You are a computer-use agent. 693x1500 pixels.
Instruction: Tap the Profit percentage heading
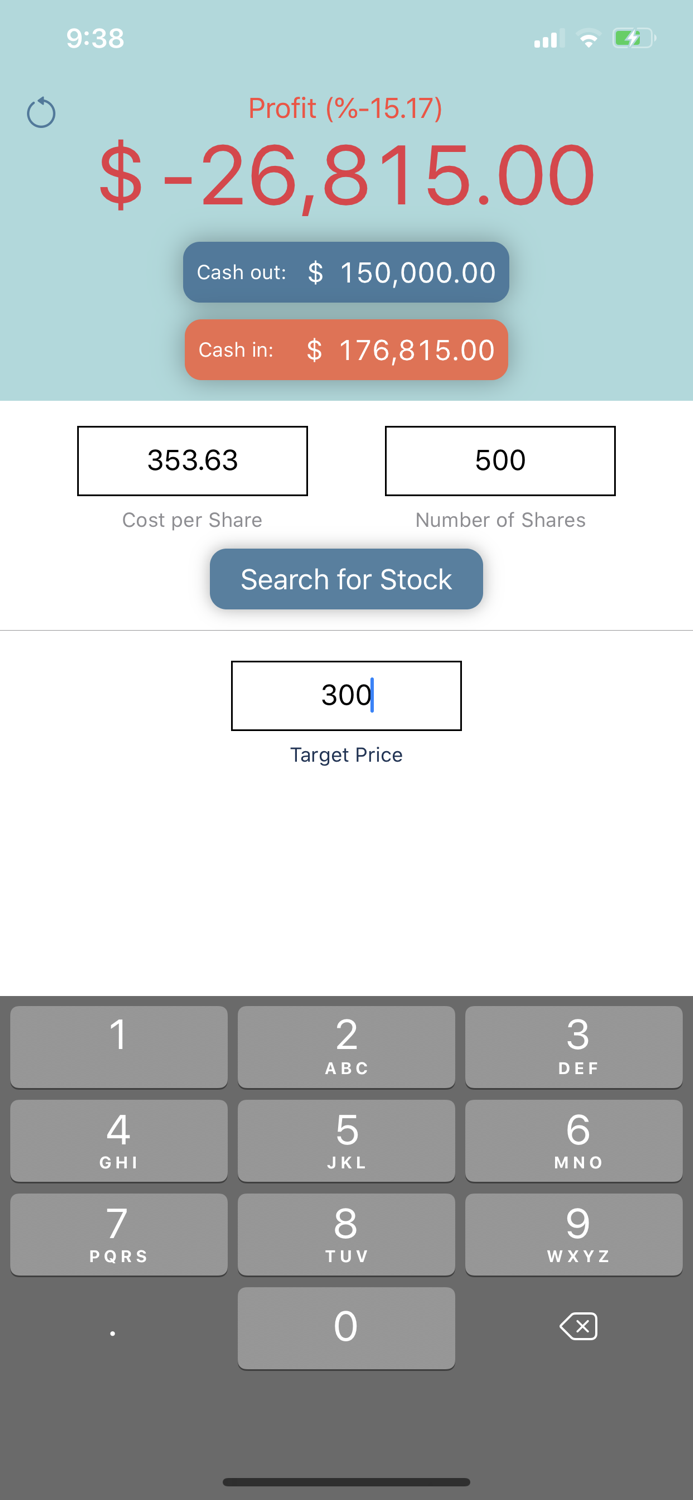click(x=346, y=108)
